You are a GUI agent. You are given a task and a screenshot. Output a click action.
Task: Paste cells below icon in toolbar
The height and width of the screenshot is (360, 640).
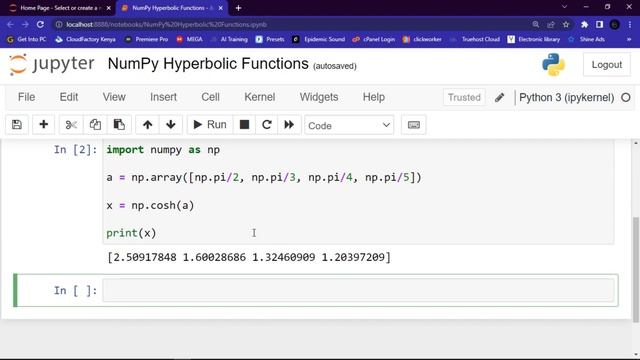coord(119,124)
